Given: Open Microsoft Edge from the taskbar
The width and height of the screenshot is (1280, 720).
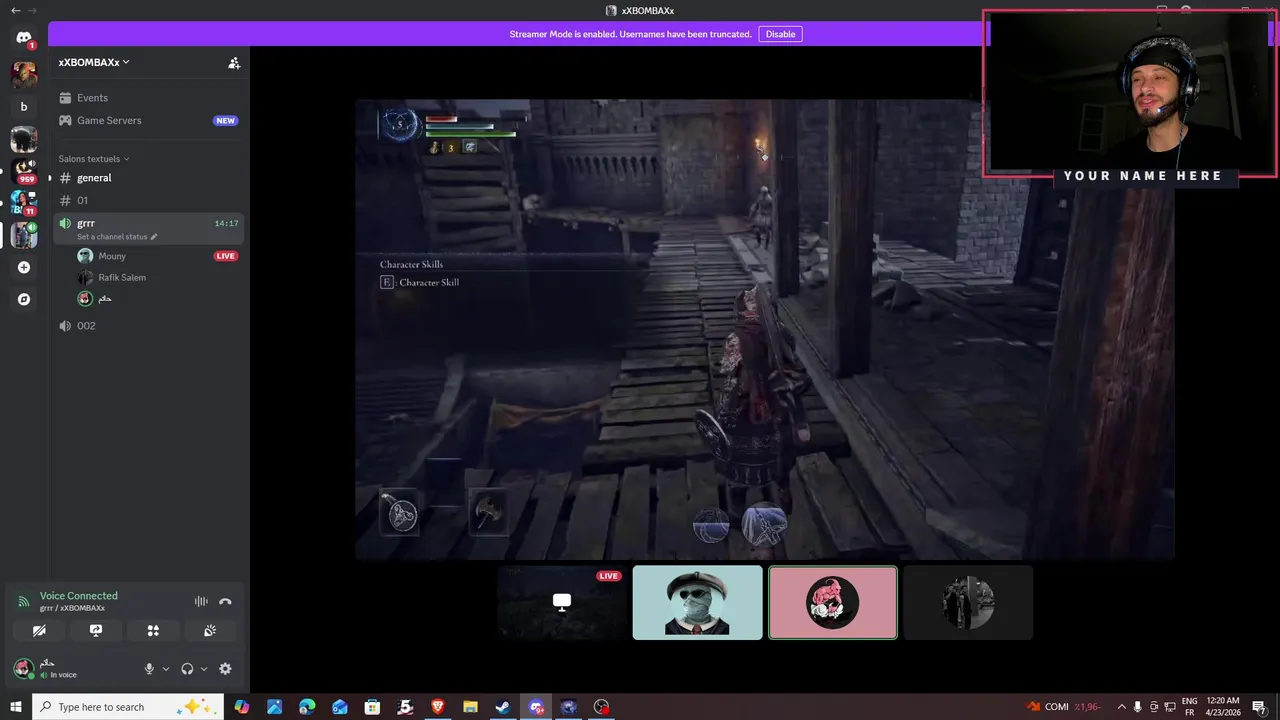Looking at the screenshot, I should [307, 707].
